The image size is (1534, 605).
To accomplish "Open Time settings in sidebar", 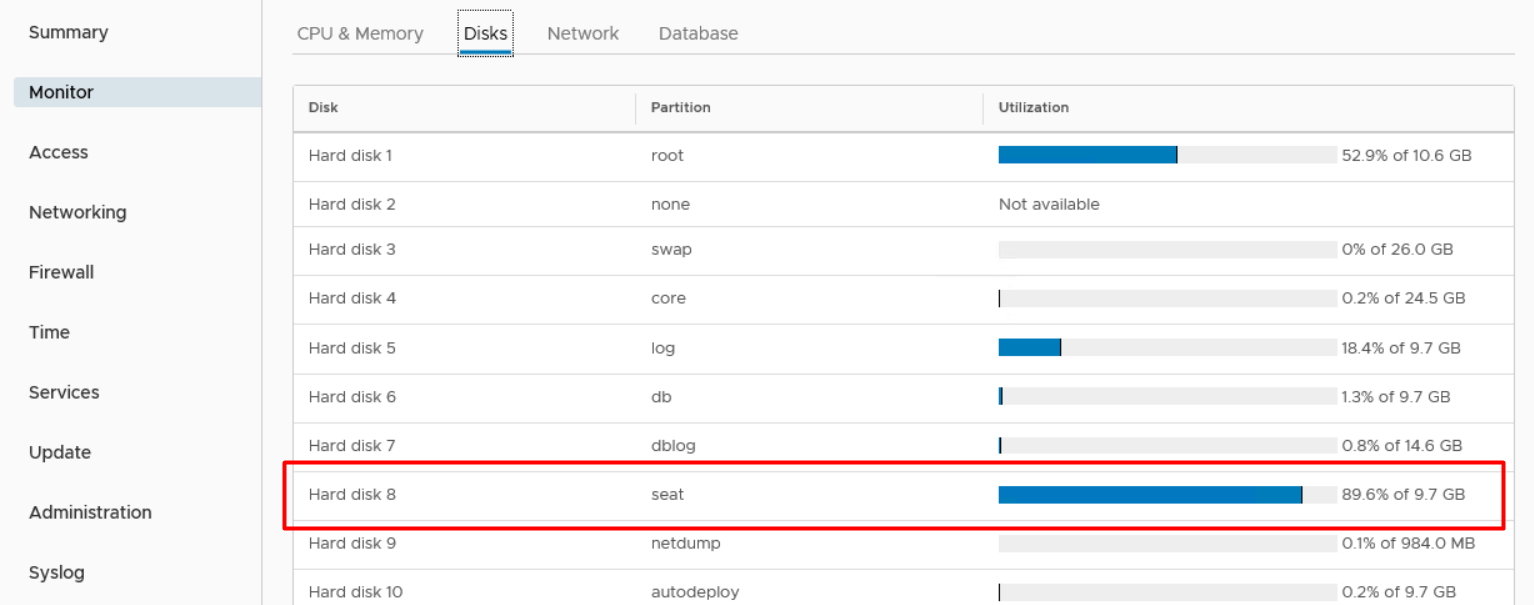I will (x=49, y=332).
